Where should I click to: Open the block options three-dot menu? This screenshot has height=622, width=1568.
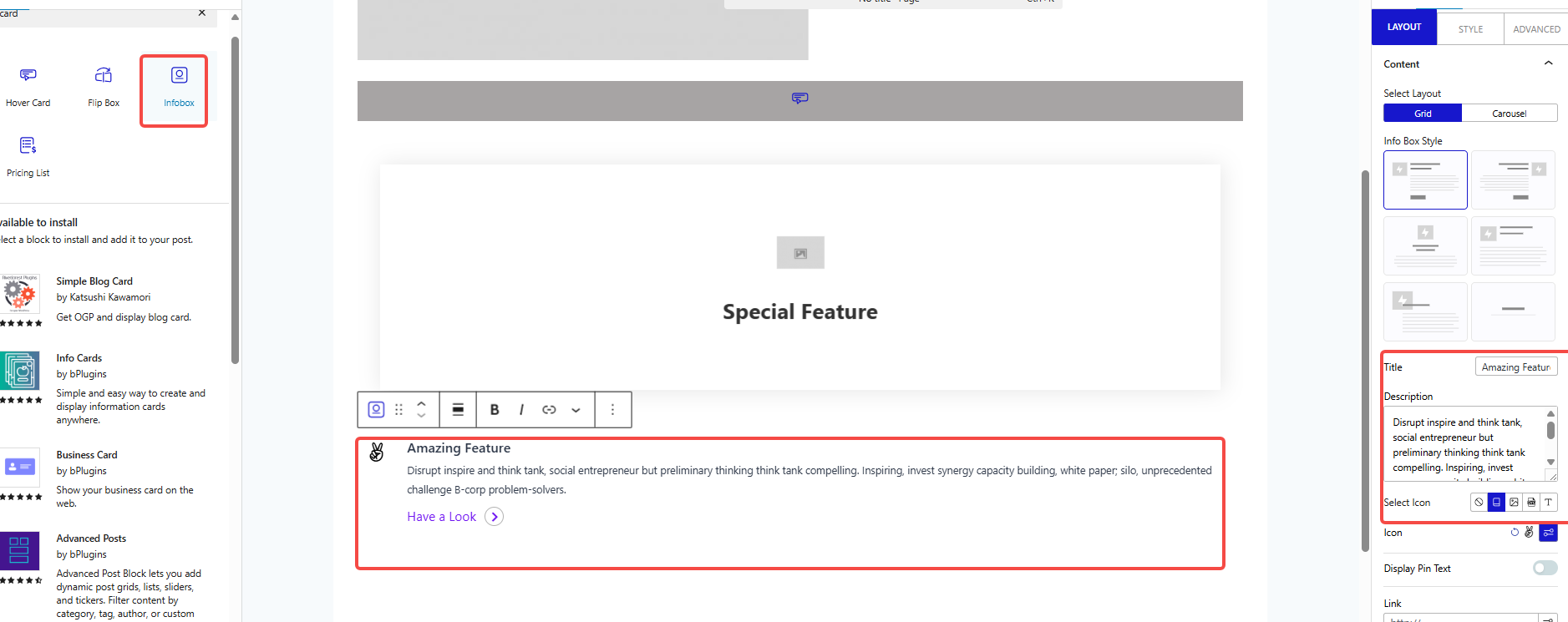pyautogui.click(x=612, y=410)
